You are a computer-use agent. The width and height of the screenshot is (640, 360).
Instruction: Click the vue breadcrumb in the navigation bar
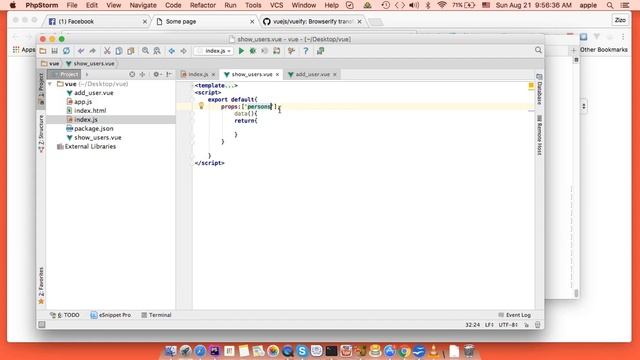click(50, 64)
